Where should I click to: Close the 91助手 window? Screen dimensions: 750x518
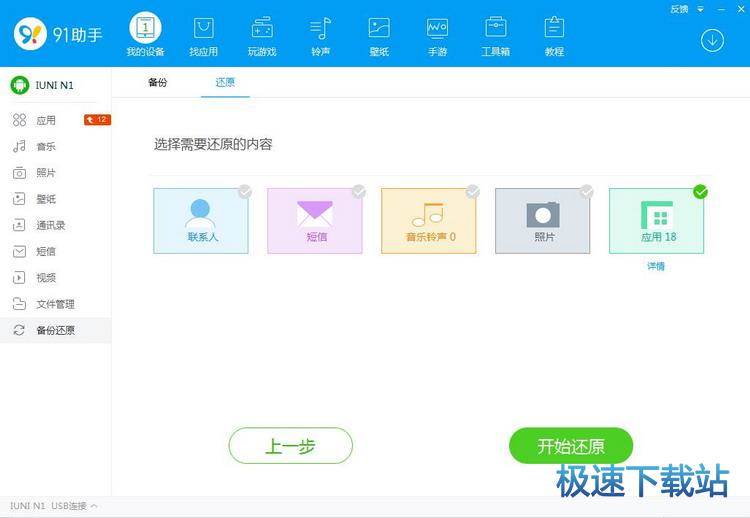point(741,9)
